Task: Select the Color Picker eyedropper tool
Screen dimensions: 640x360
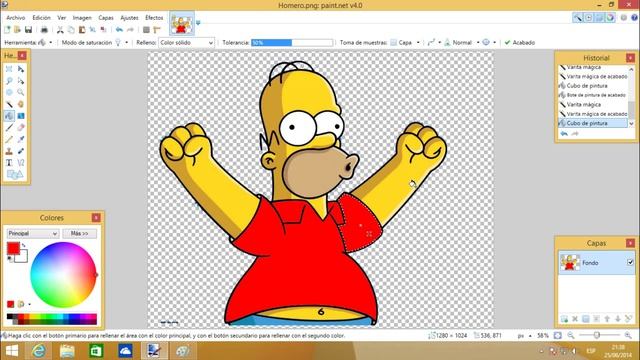Action: (21, 139)
